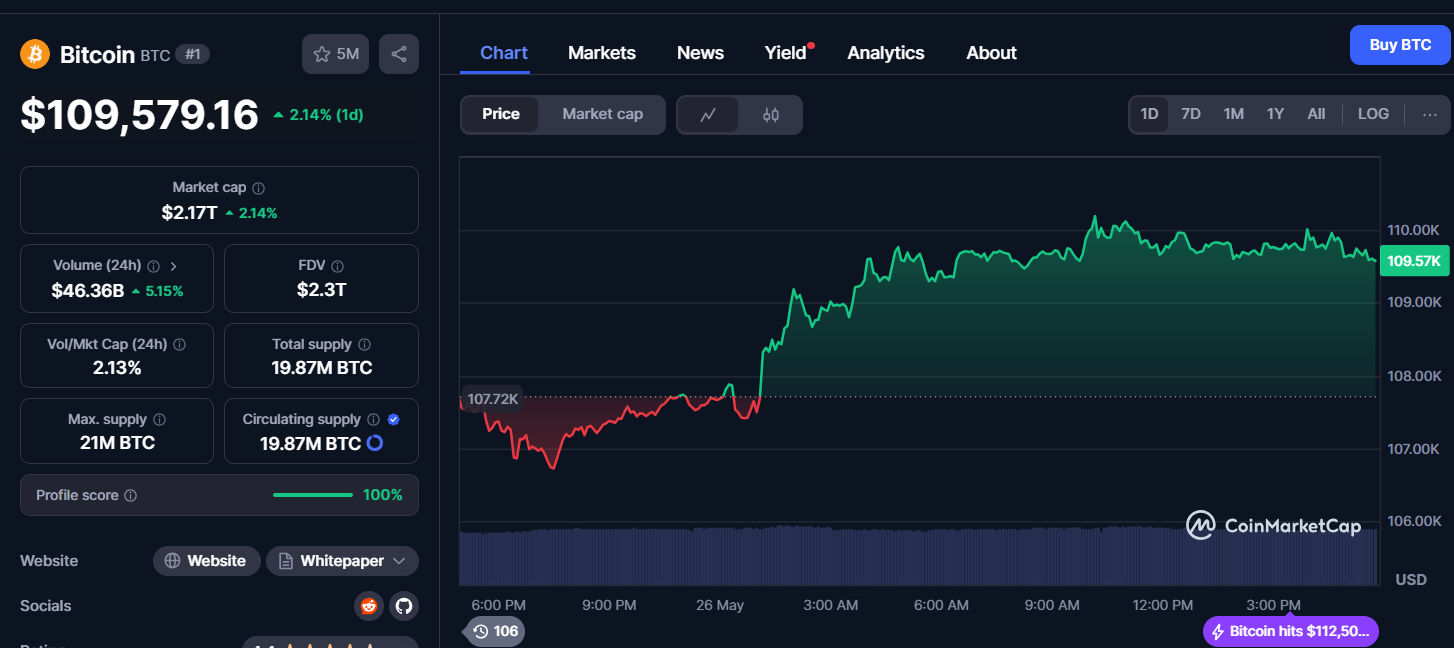Expand Volume (24h) details arrow
The height and width of the screenshot is (648, 1454).
(174, 266)
